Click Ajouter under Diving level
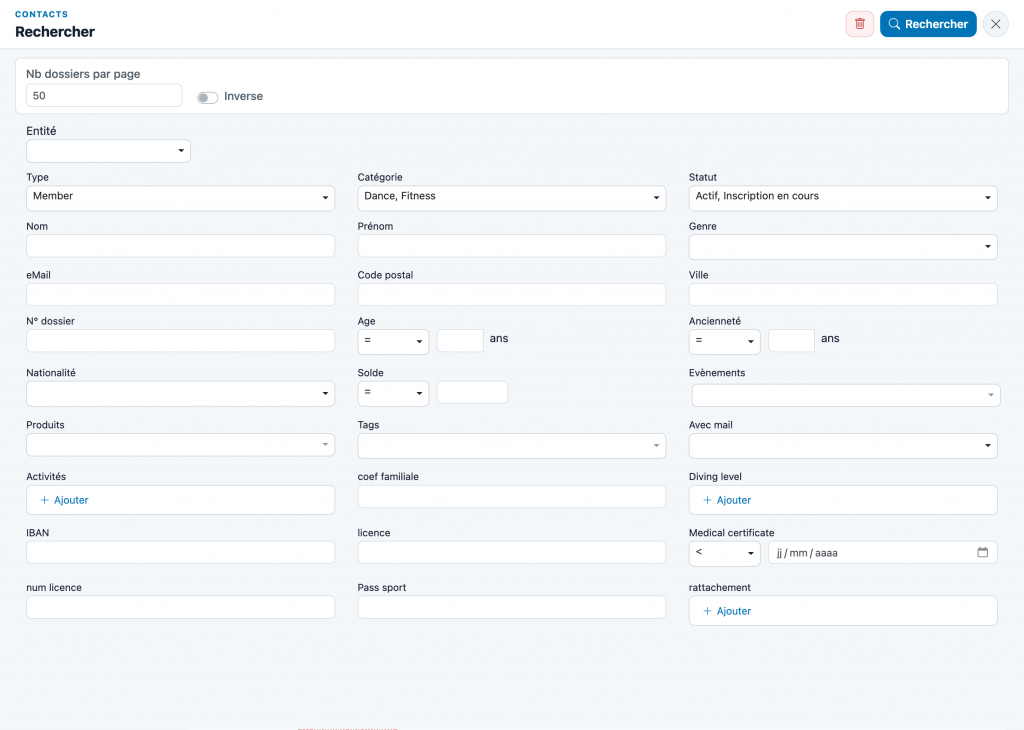1024x730 pixels. pos(727,500)
